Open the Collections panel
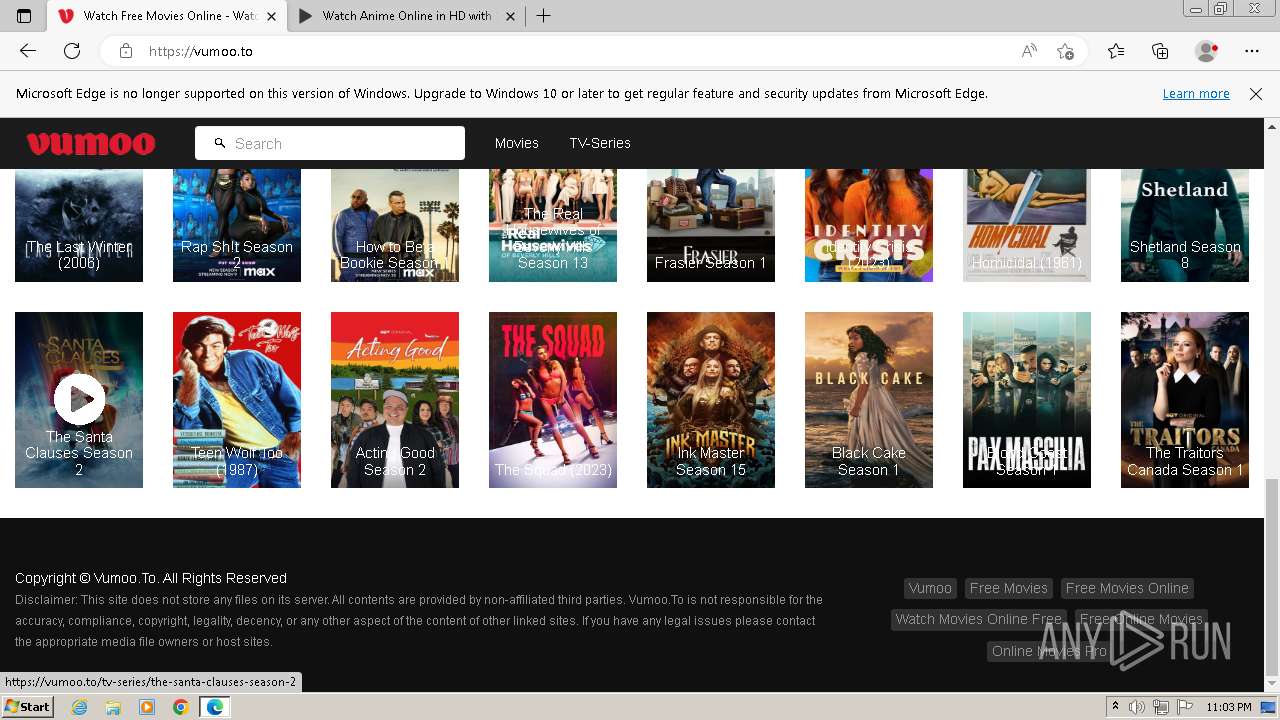The width and height of the screenshot is (1280, 720). click(x=1160, y=51)
